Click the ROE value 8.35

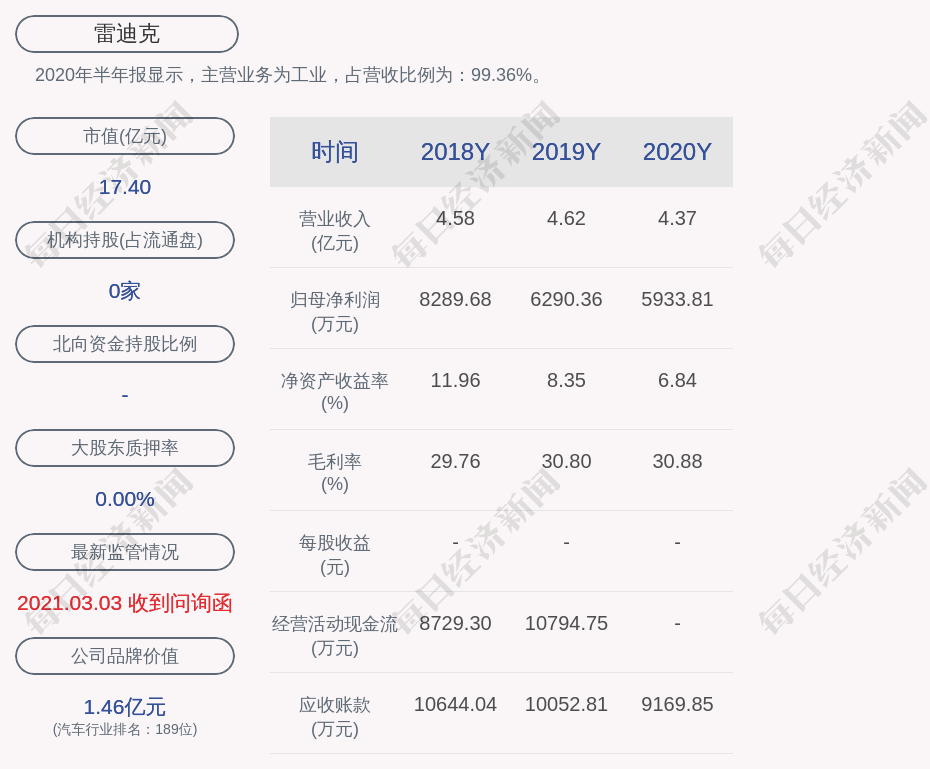click(566, 380)
